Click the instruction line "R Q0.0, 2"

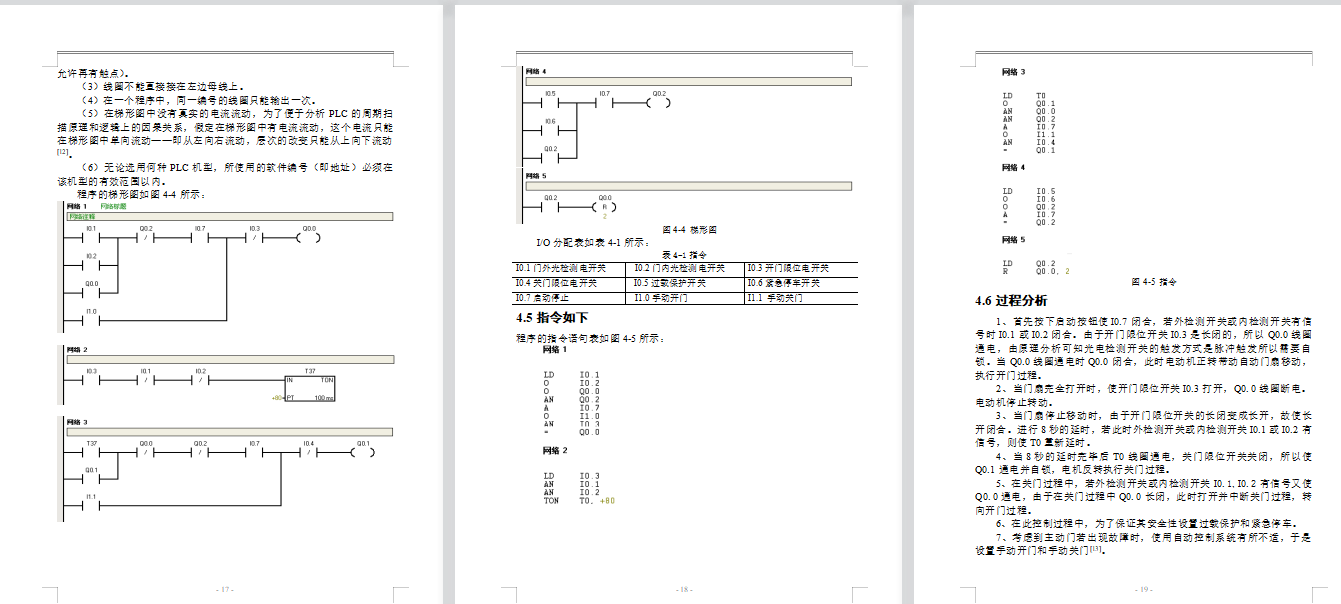point(1035,271)
